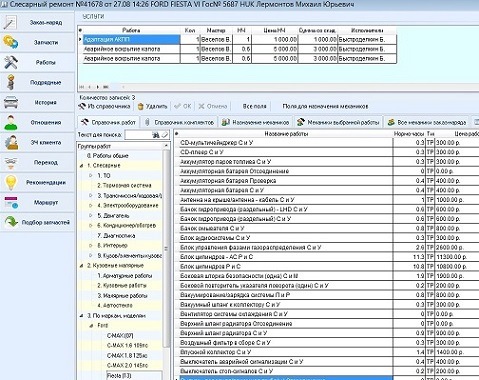Image resolution: width=479 pixels, height=380 pixels.
Task: Select 2. Тормозная система tree item
Action: [x=124, y=185]
